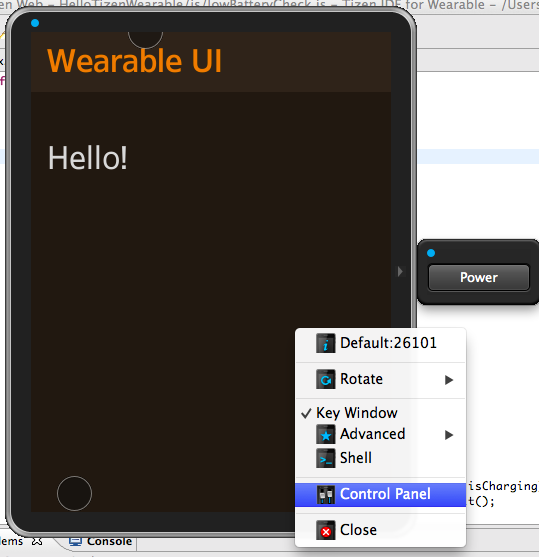The height and width of the screenshot is (557, 539).
Task: Click the Shell terminal icon
Action: 325,458
